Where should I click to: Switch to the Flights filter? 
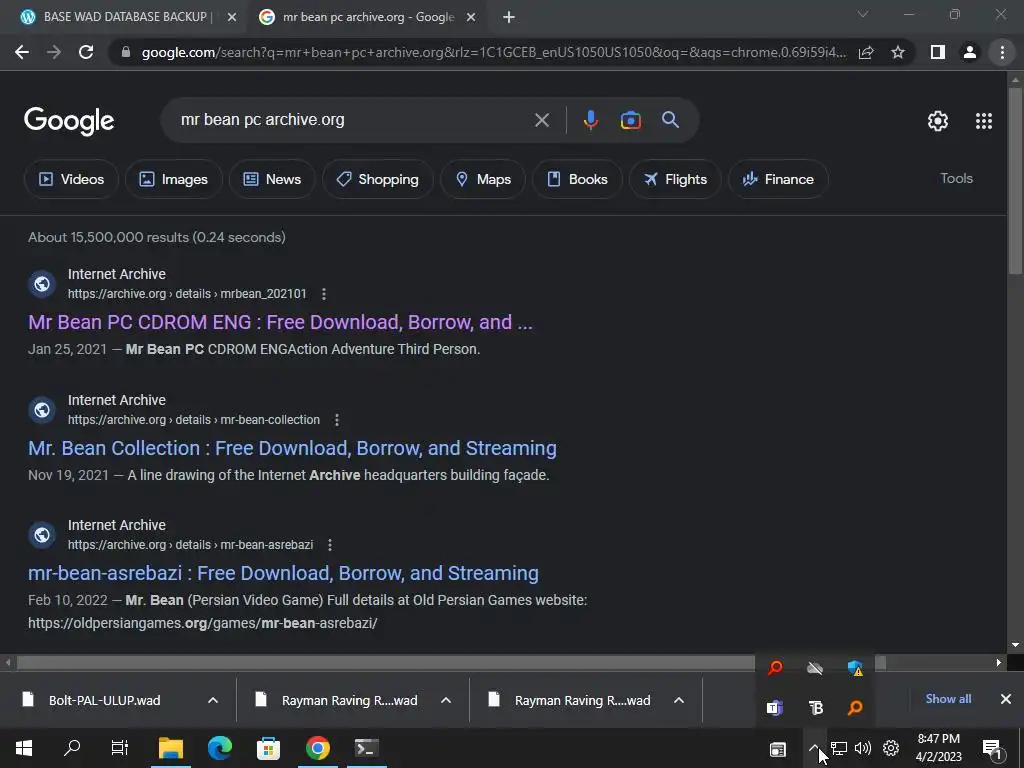(x=675, y=179)
